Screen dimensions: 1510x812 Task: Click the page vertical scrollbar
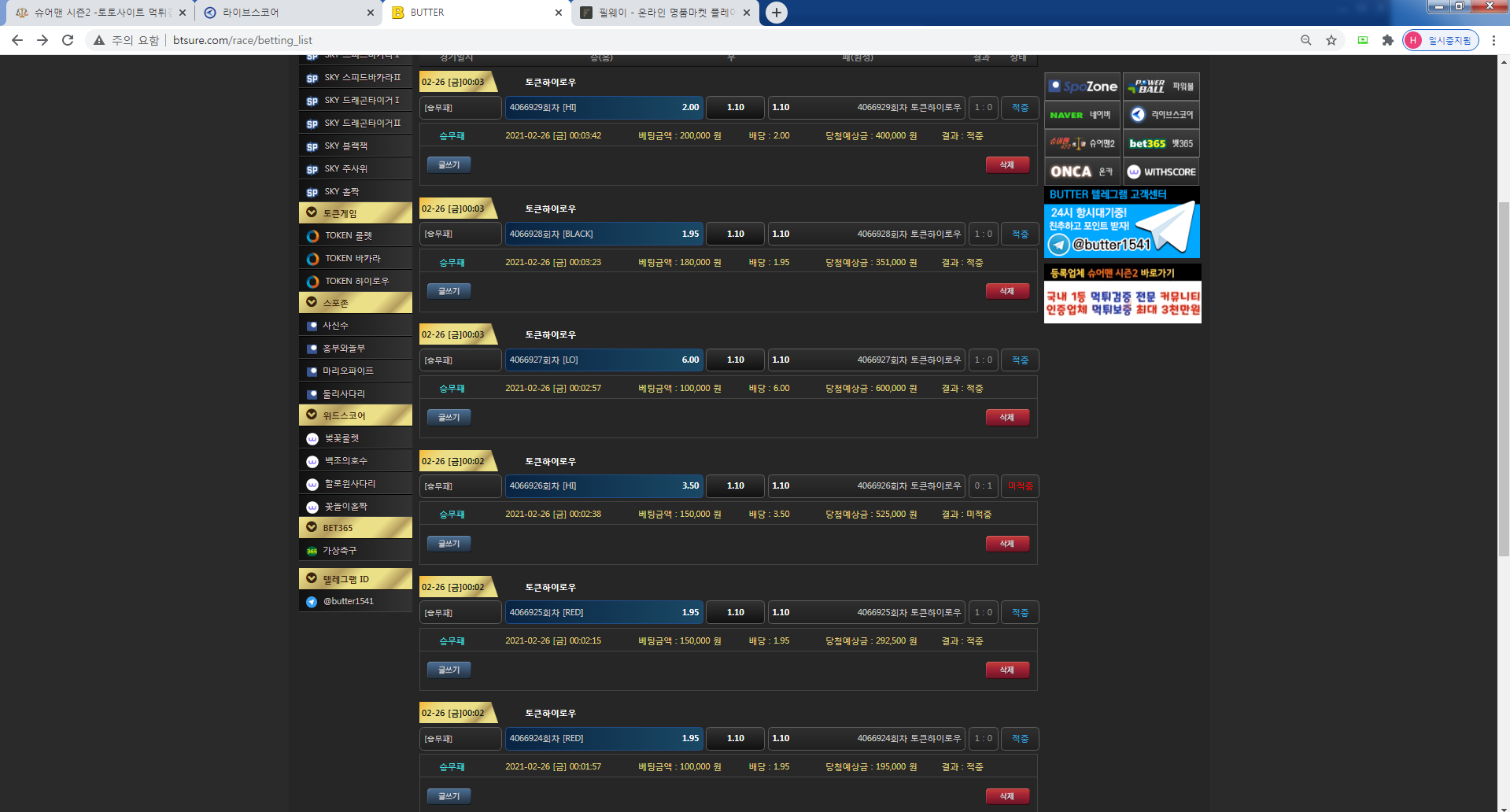[x=1503, y=378]
